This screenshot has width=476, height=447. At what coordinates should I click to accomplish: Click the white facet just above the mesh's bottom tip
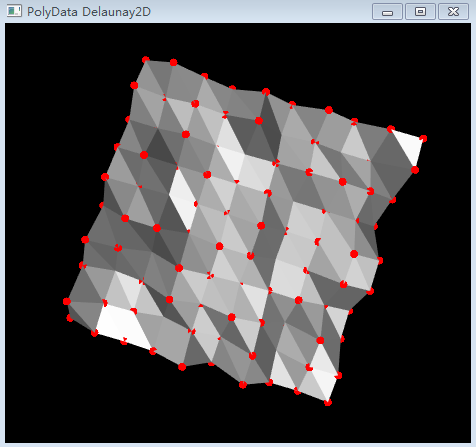[x=322, y=383]
